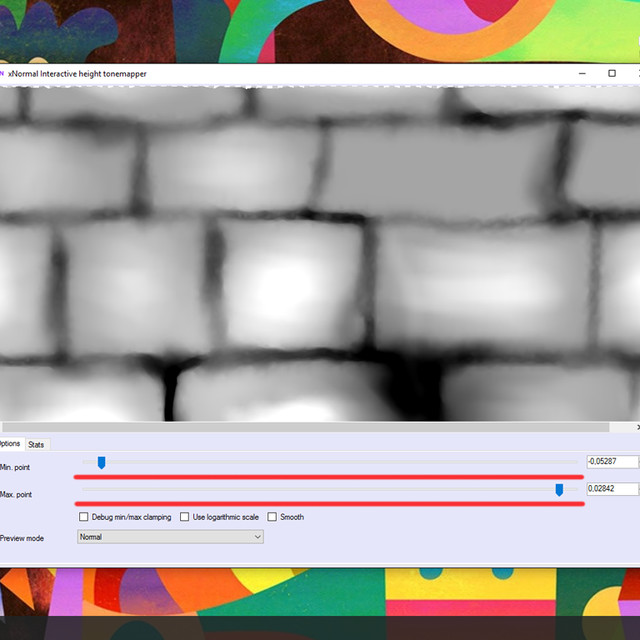Toggle Use logarithmic scale checkbox

pyautogui.click(x=184, y=517)
